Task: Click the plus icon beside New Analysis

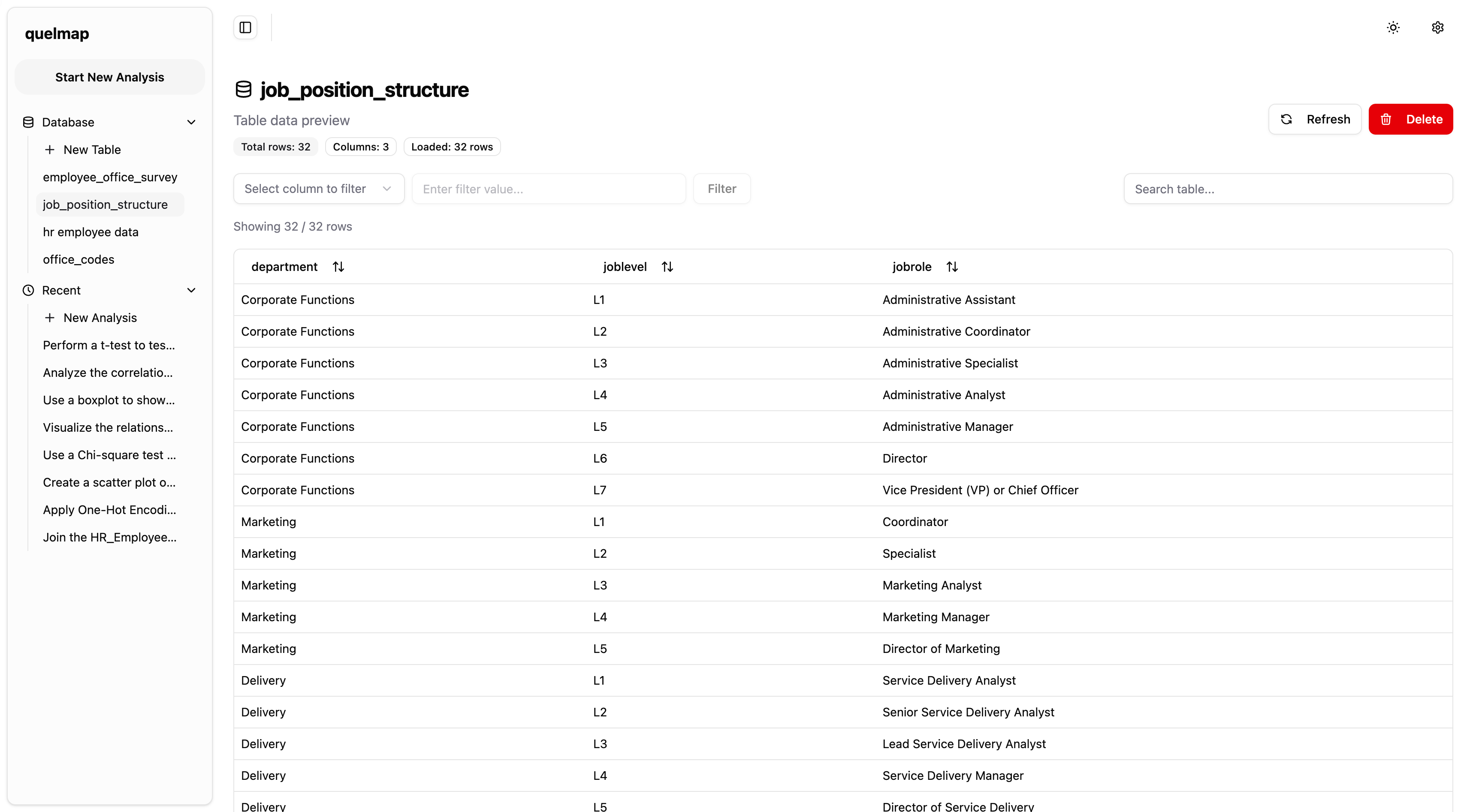Action: [50, 318]
